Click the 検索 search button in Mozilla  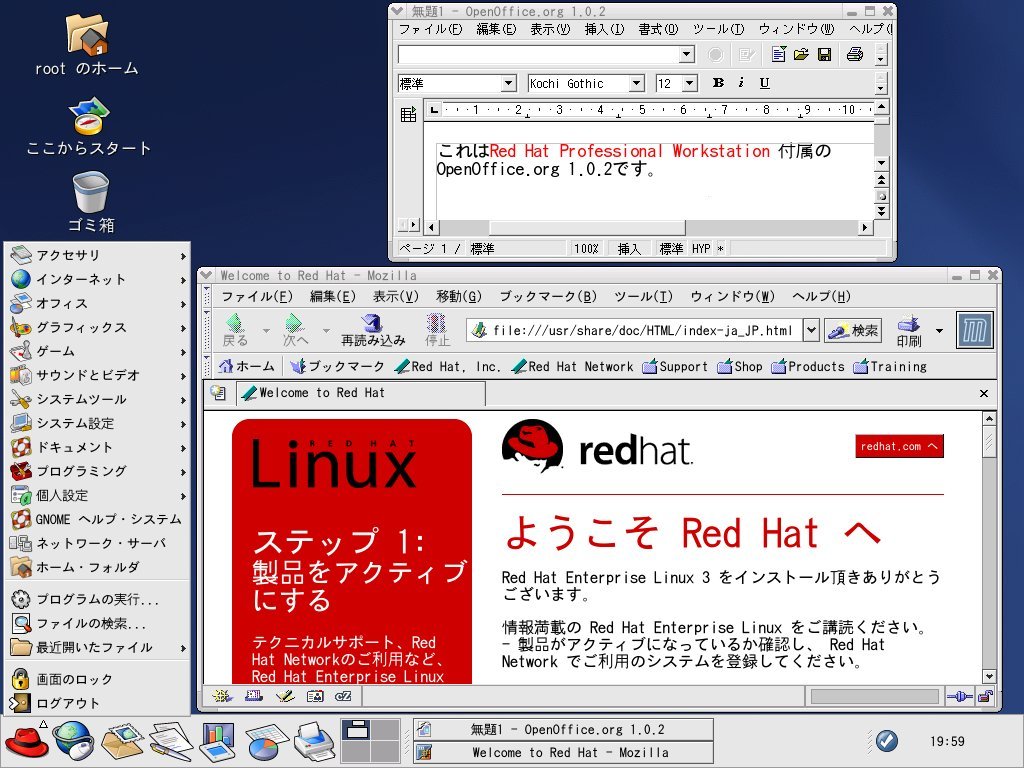coord(853,330)
